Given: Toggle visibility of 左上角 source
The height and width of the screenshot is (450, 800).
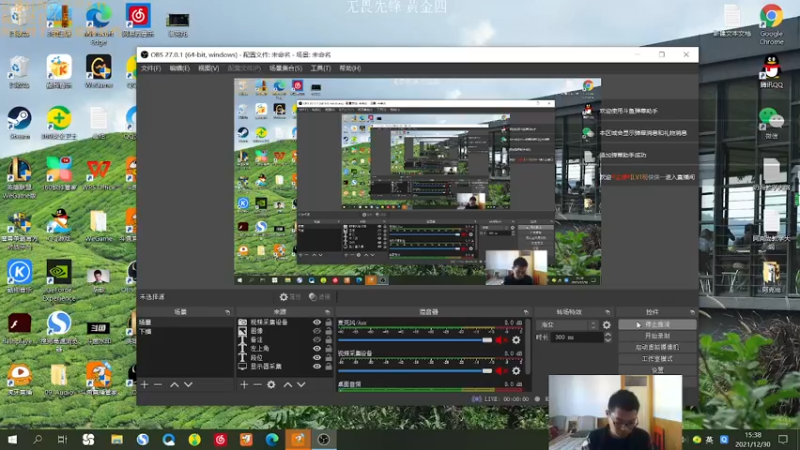Looking at the screenshot, I should point(317,348).
